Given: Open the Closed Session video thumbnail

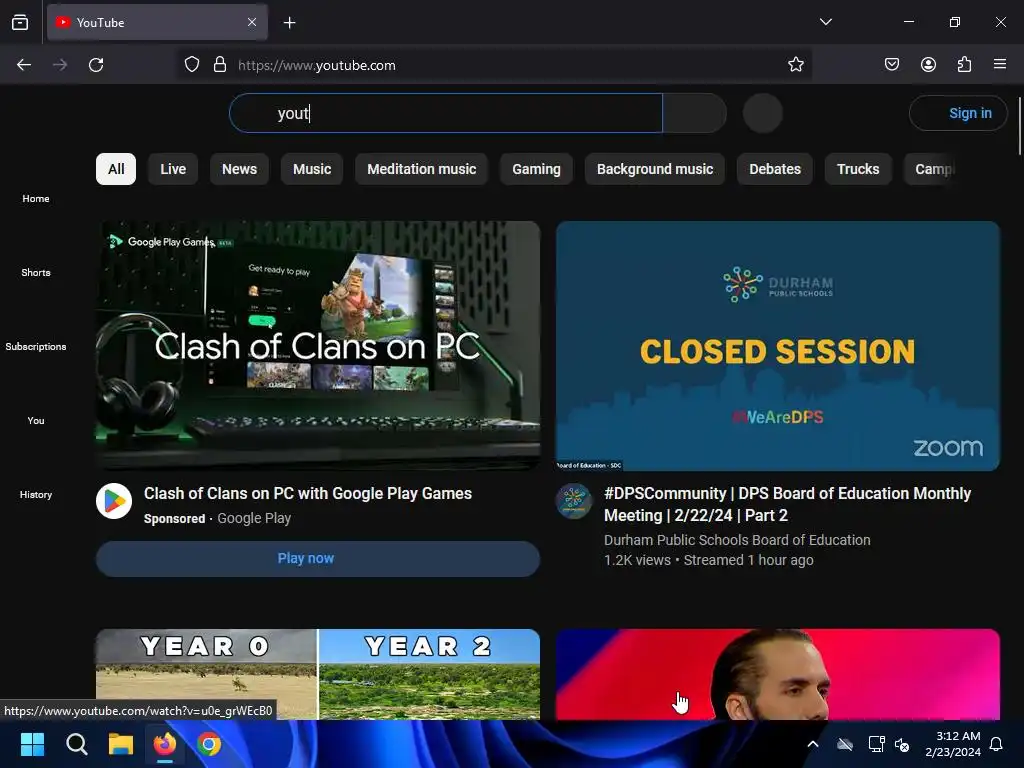Looking at the screenshot, I should pyautogui.click(x=778, y=345).
